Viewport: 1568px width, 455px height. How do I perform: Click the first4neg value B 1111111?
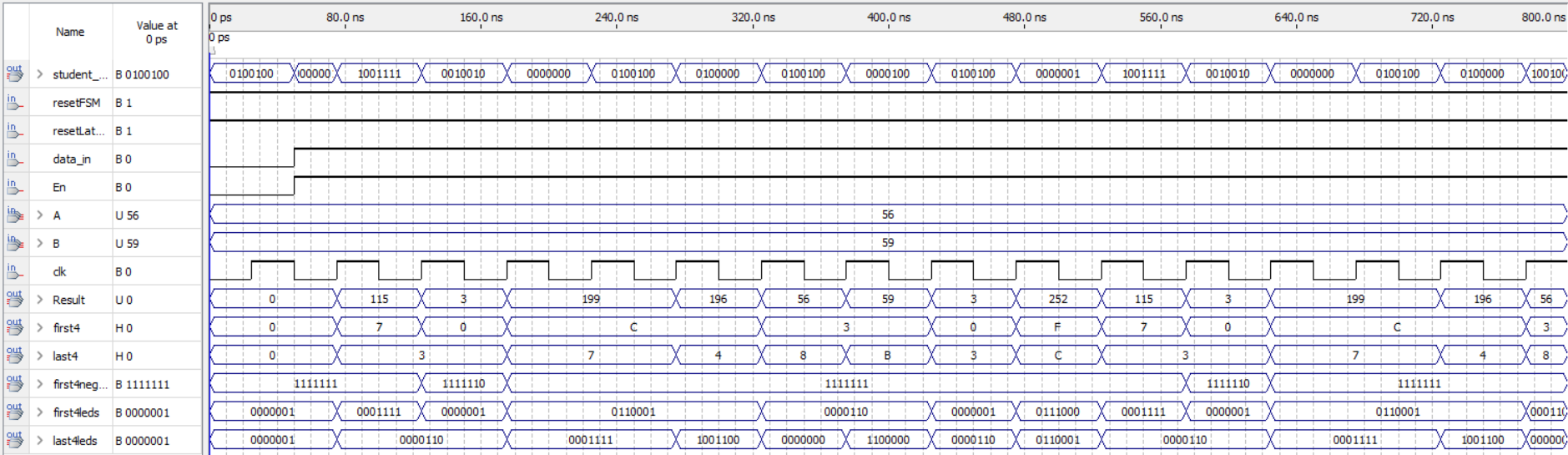pyautogui.click(x=142, y=384)
